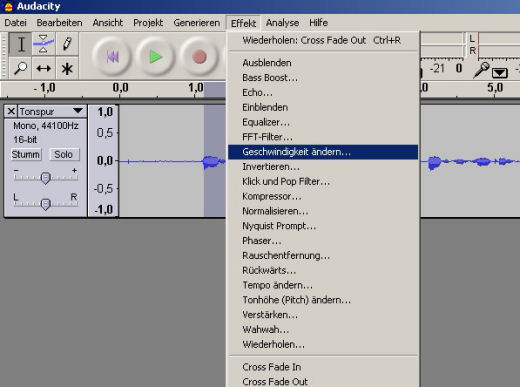Select the Multi-tool asterisk icon
Screen dimensions: 520x387
click(67, 68)
